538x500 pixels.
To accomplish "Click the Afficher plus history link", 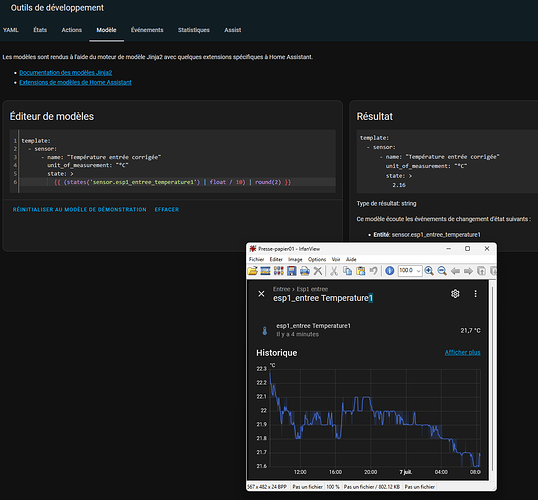I will (x=463, y=352).
